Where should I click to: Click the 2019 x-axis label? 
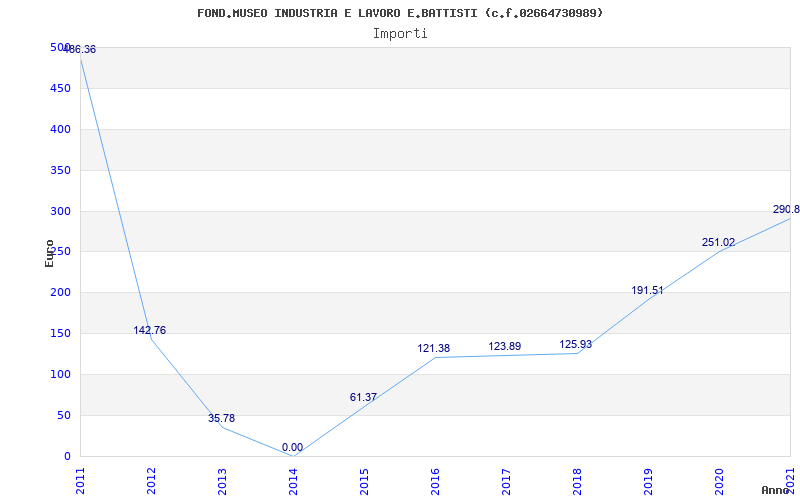(x=648, y=481)
